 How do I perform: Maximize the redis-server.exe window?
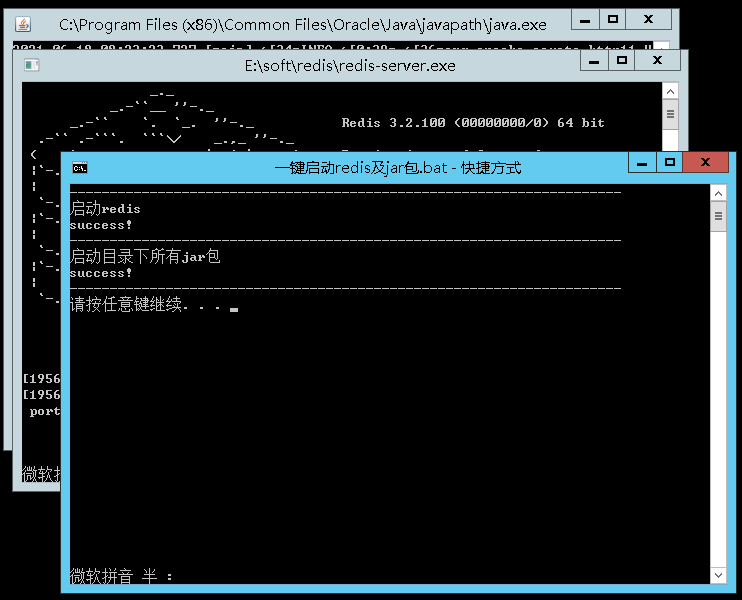pos(621,61)
